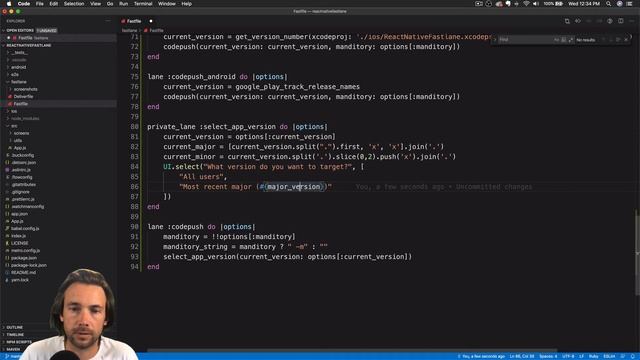Viewport: 640px width, 360px height.
Task: Expand the Outline panel
Action: pyautogui.click(x=14, y=328)
